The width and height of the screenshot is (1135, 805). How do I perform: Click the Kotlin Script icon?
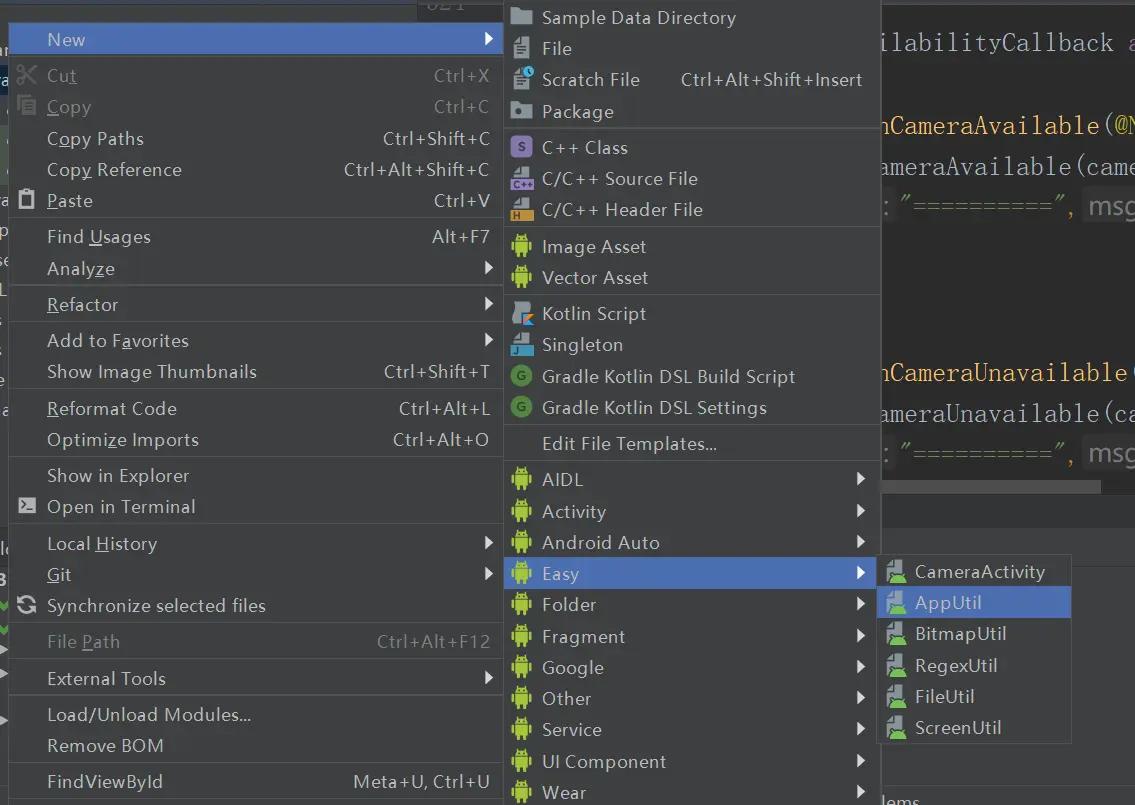point(522,313)
